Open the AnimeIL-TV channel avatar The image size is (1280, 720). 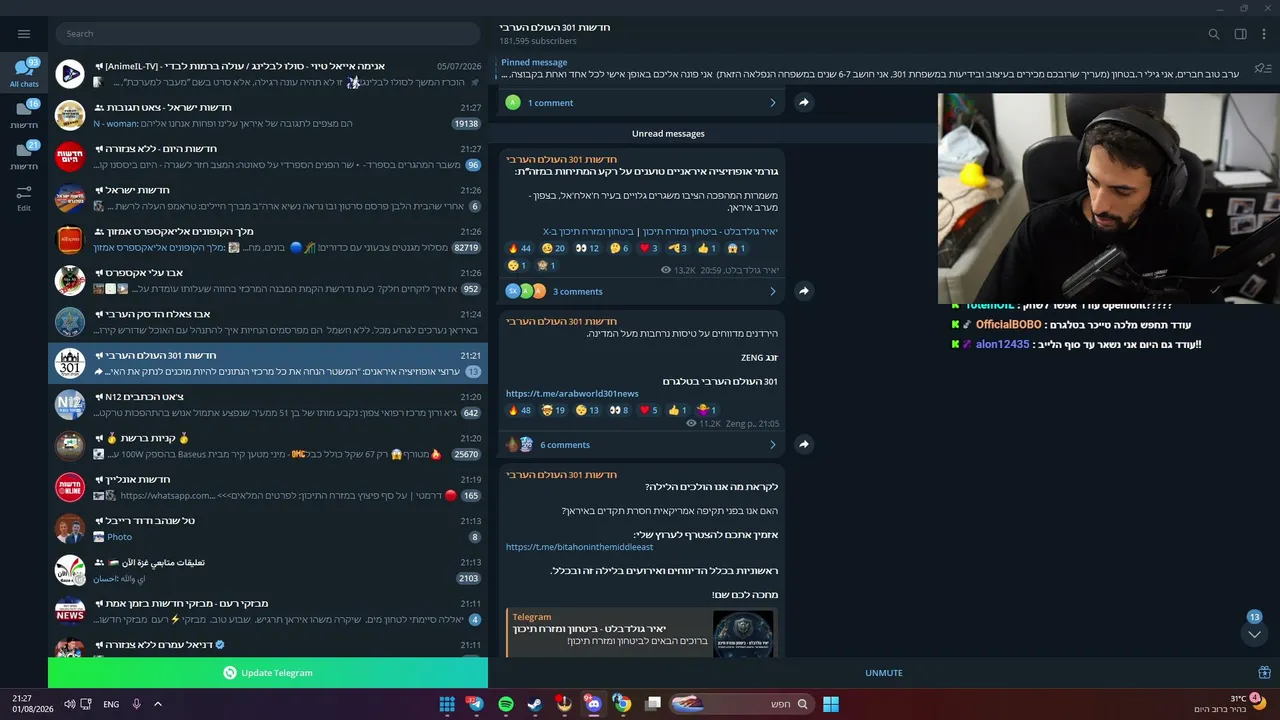point(70,74)
